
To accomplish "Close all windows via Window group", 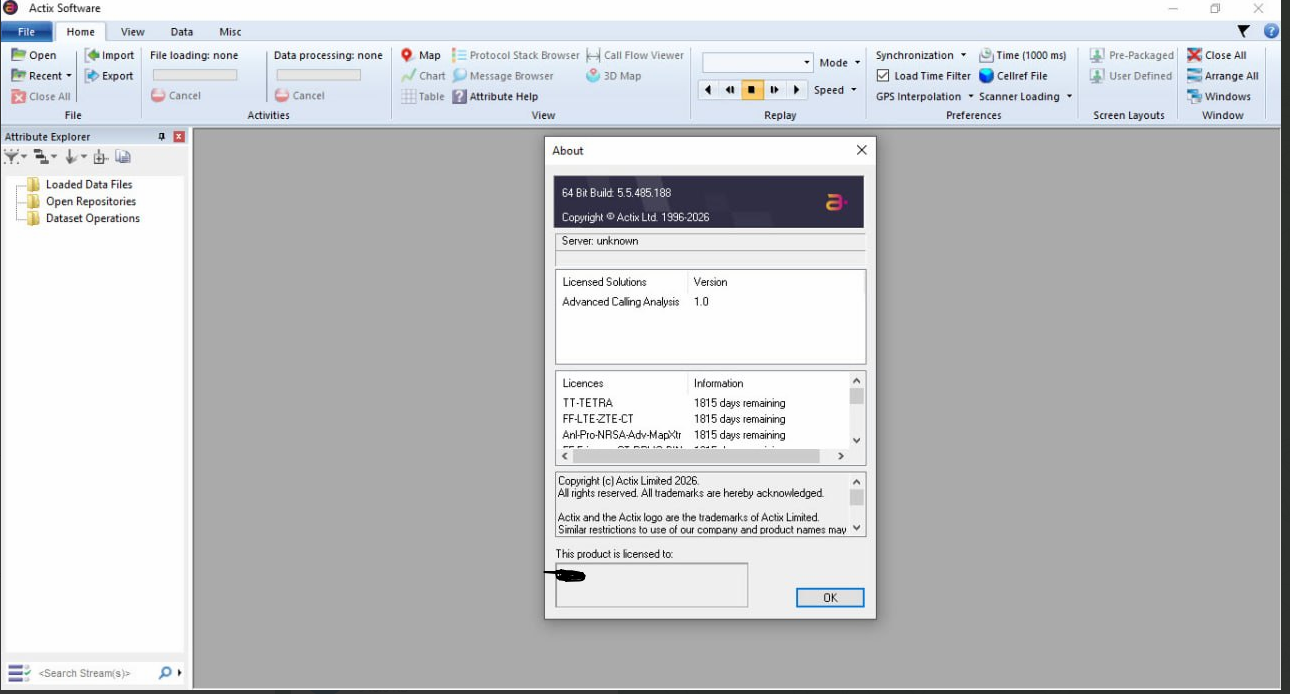I will [x=1216, y=55].
